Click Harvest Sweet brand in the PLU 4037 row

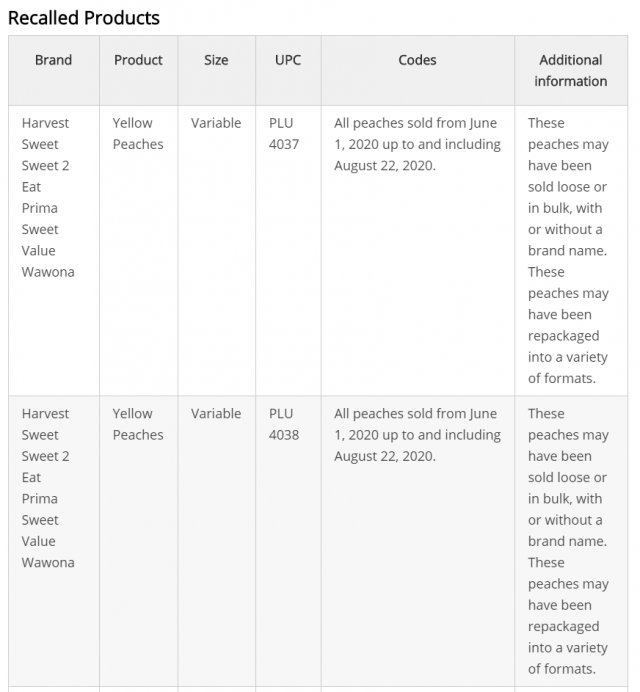coord(45,133)
